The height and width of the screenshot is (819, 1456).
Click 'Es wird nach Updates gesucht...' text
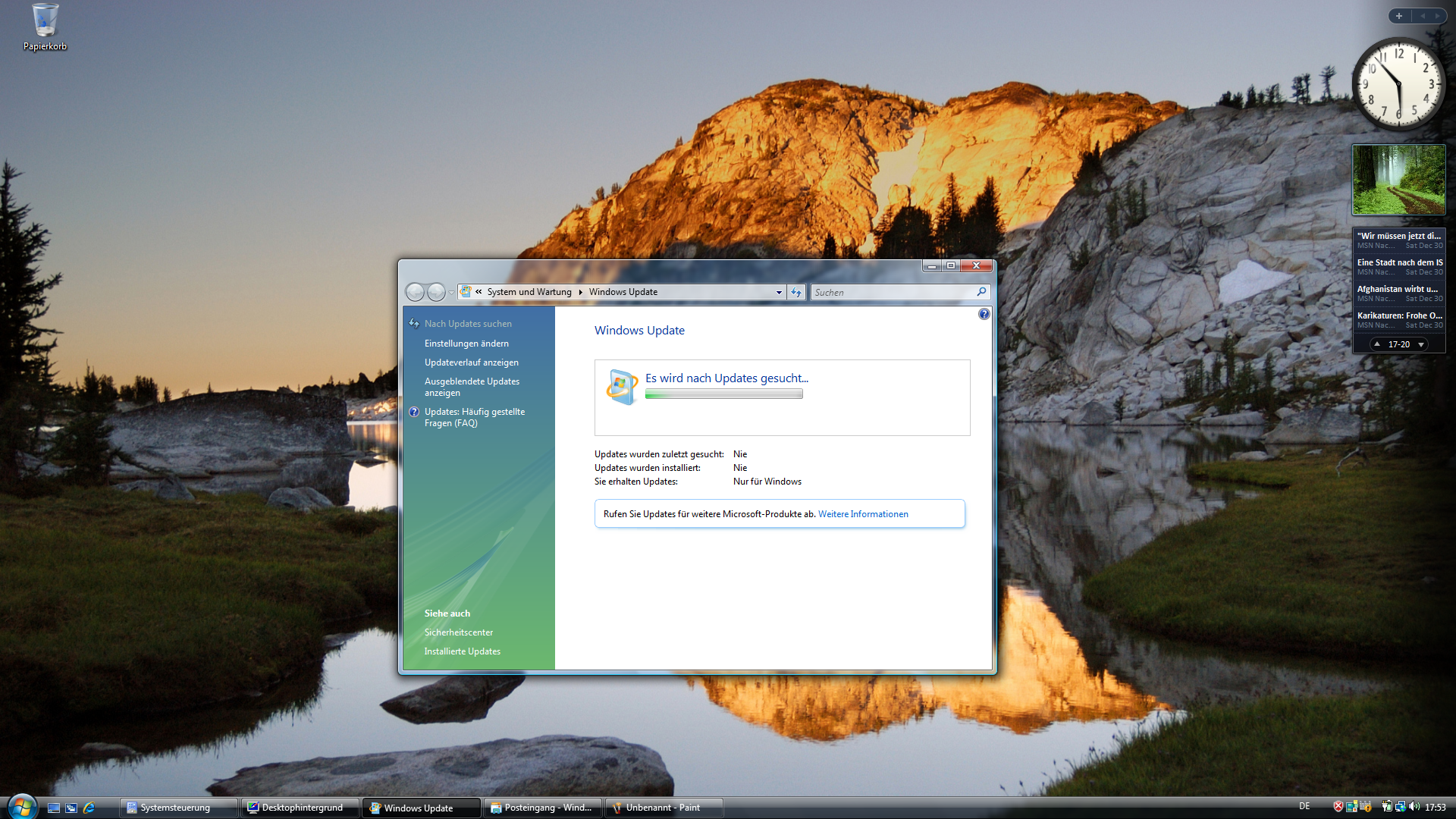coord(726,378)
